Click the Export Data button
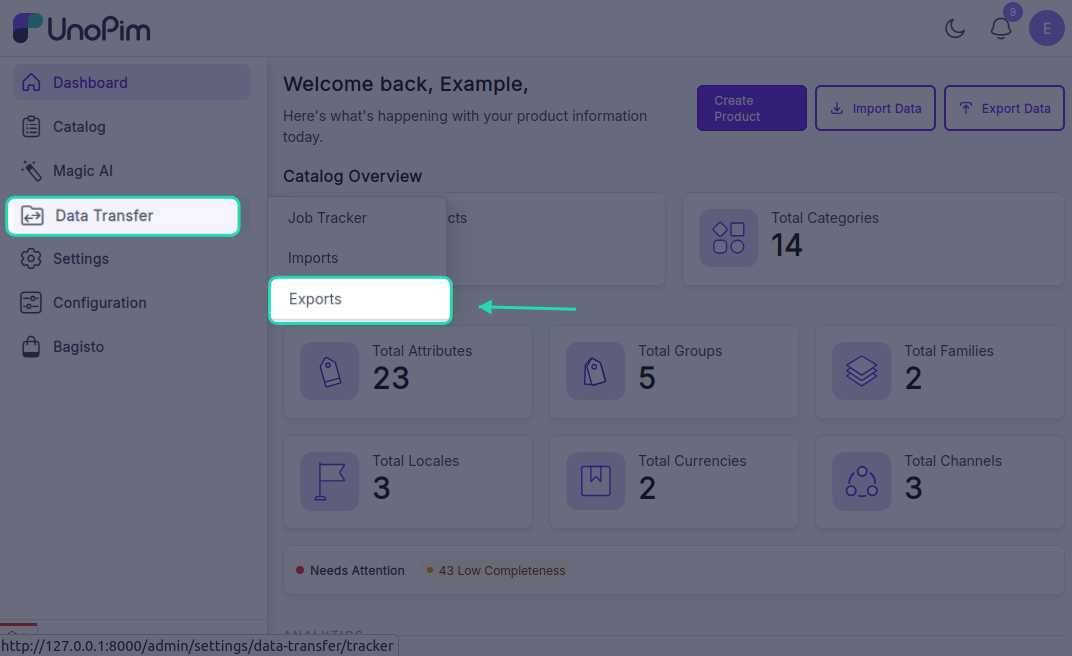 coord(1004,108)
